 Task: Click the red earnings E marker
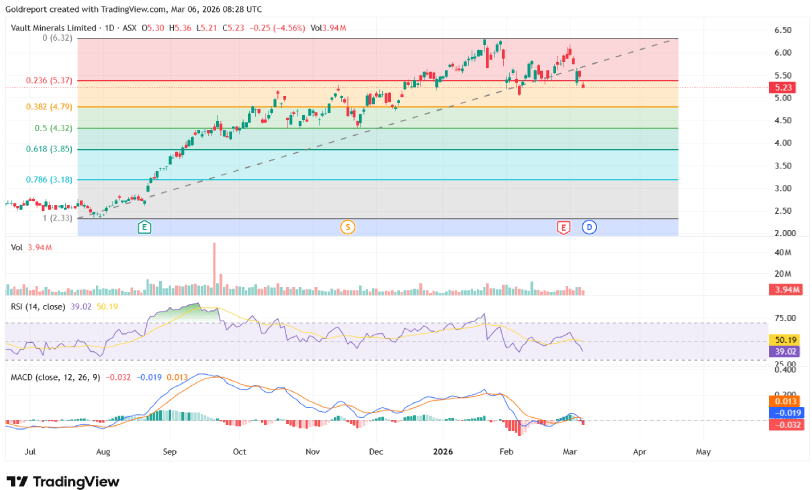coord(563,228)
